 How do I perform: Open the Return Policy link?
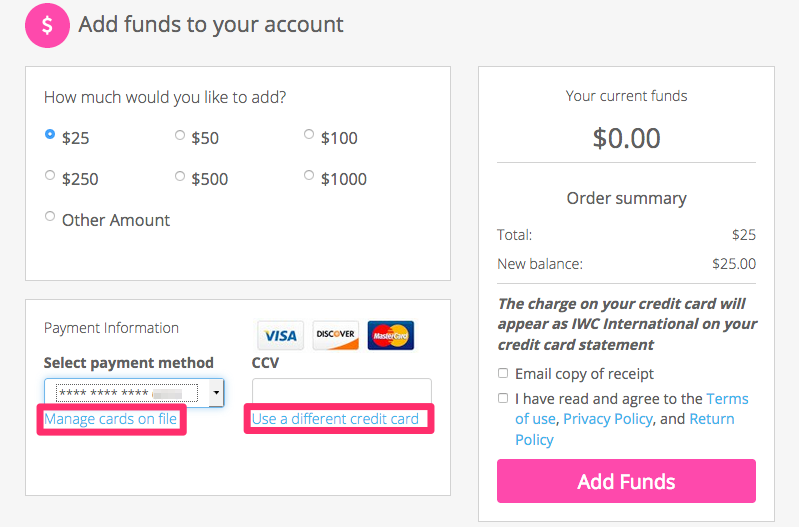(625, 429)
